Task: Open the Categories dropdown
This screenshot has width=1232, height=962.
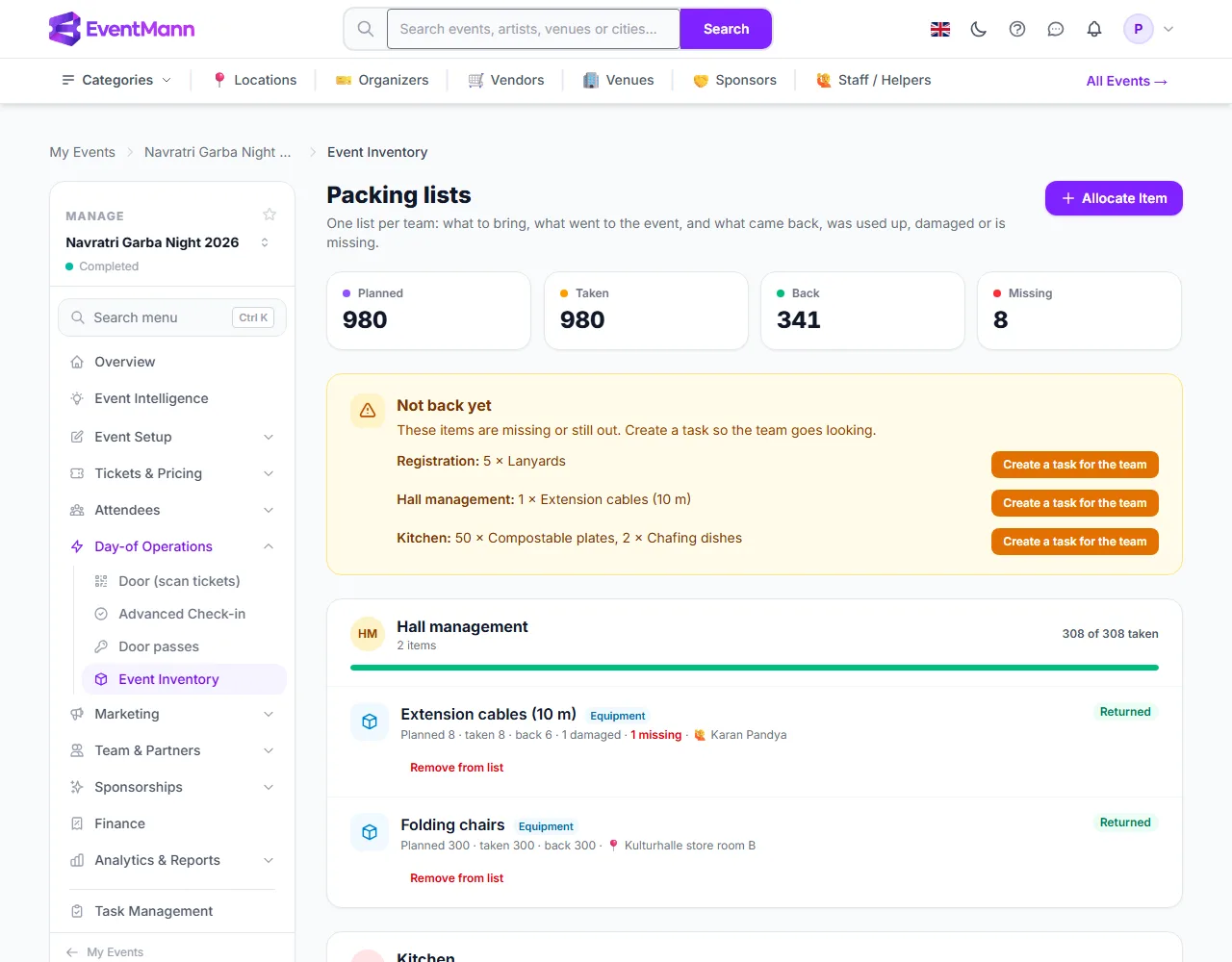Action: pyautogui.click(x=116, y=80)
